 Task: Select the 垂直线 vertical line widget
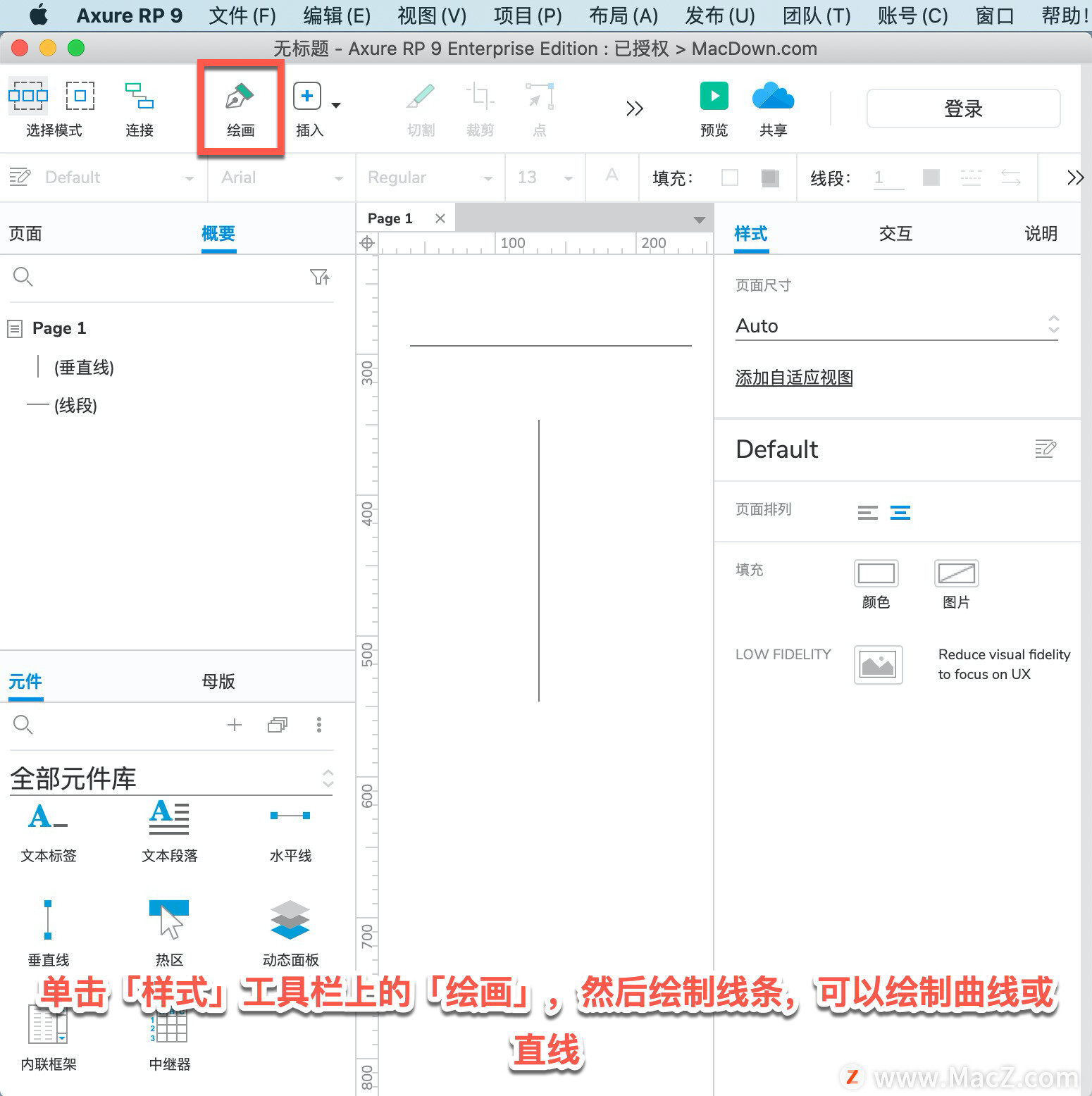click(x=48, y=933)
